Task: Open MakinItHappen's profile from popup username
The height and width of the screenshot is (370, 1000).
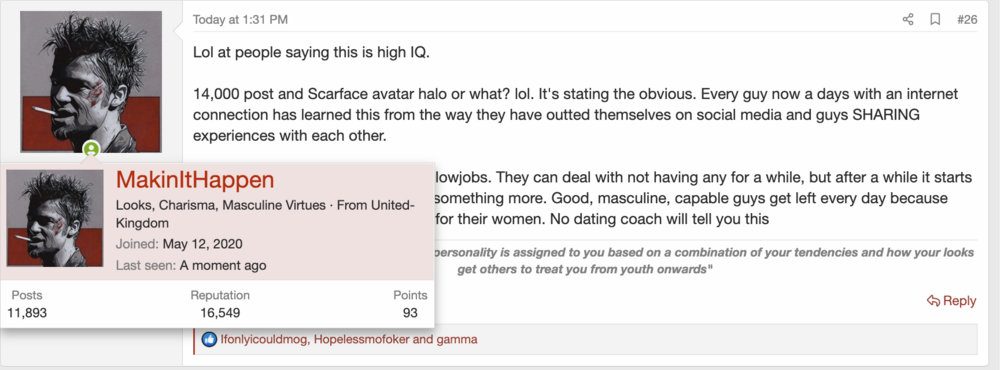Action: pos(195,180)
